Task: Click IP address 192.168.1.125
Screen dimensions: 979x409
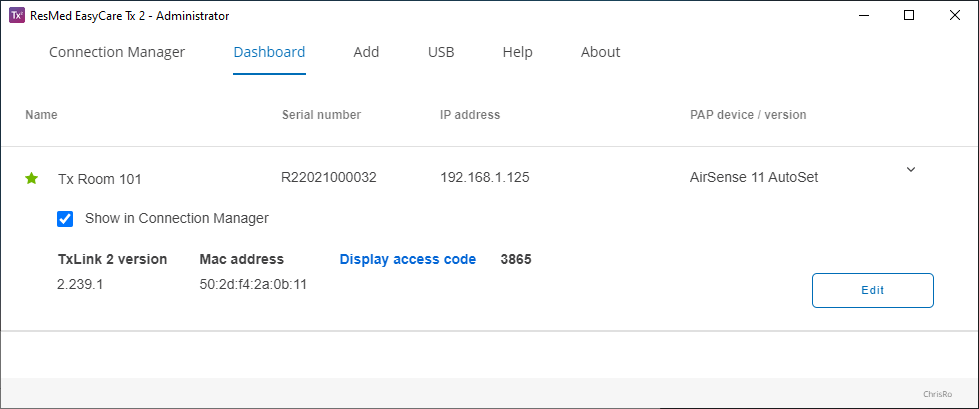Action: pyautogui.click(x=485, y=177)
